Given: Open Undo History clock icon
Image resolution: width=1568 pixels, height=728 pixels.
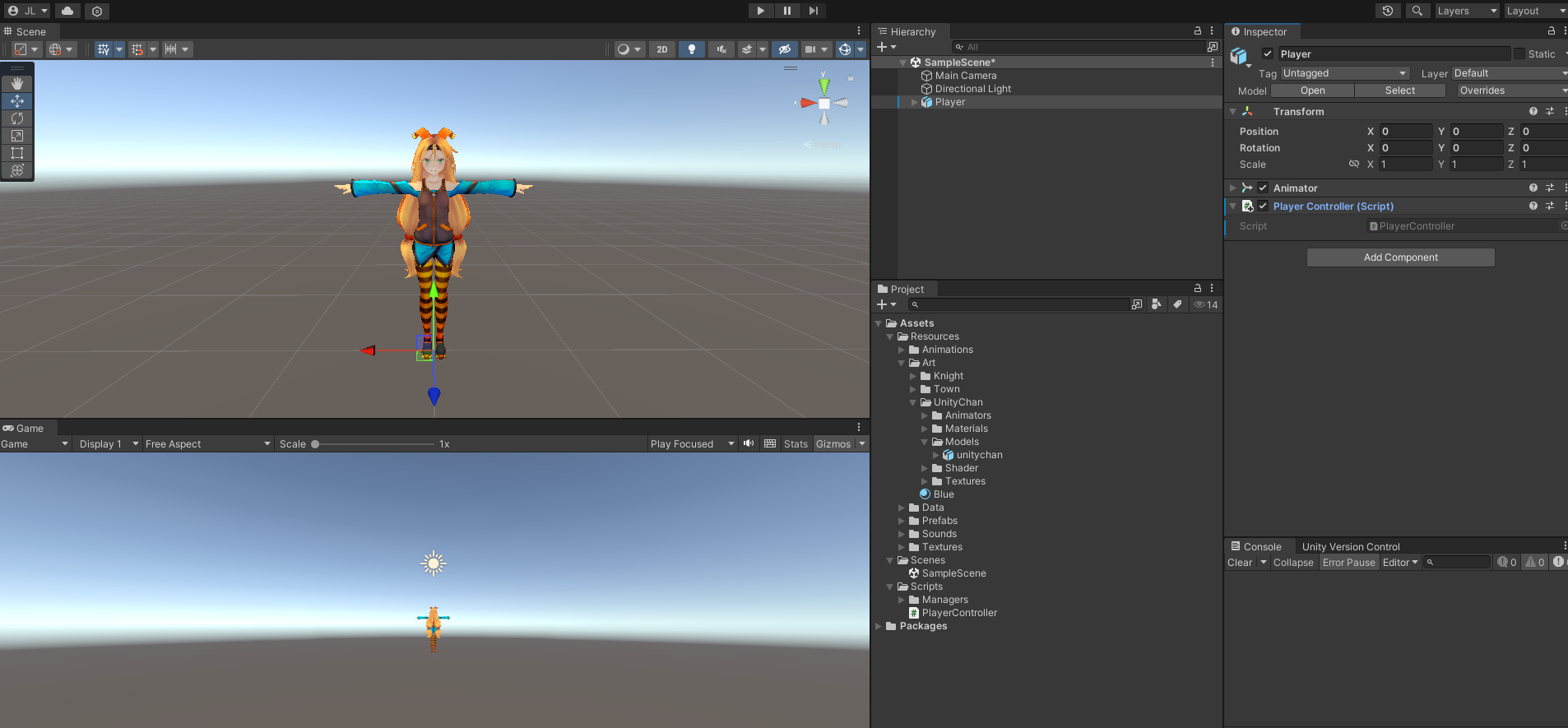Looking at the screenshot, I should point(1388,11).
